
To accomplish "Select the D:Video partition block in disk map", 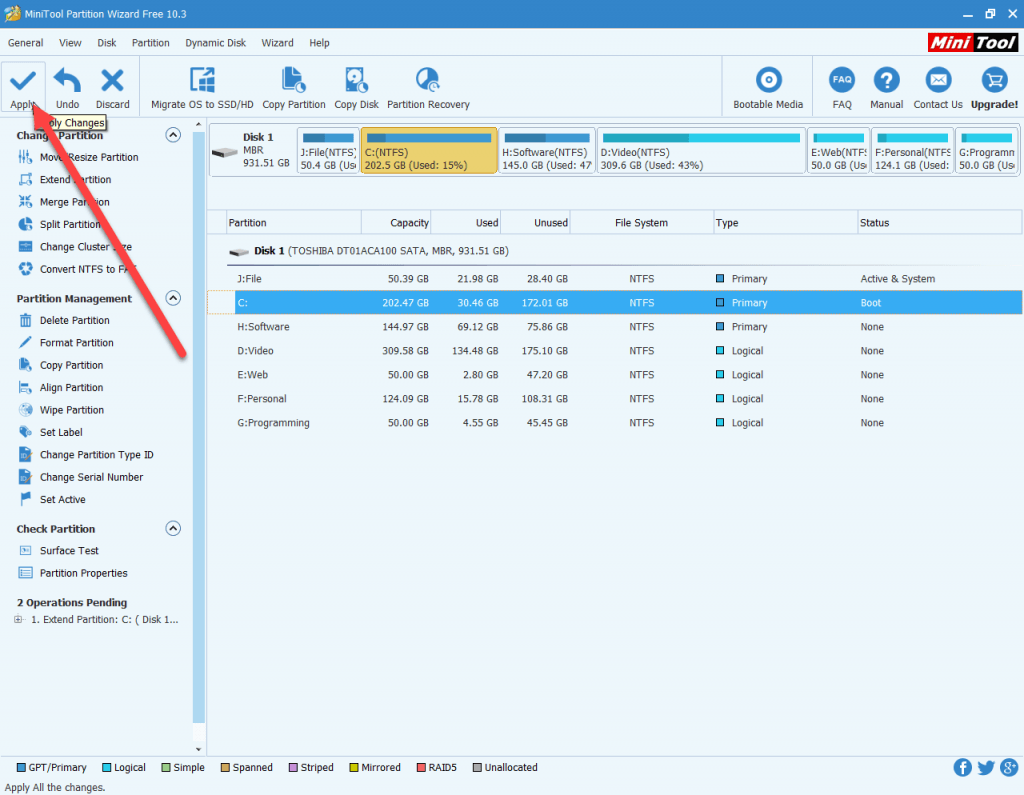I will (700, 151).
